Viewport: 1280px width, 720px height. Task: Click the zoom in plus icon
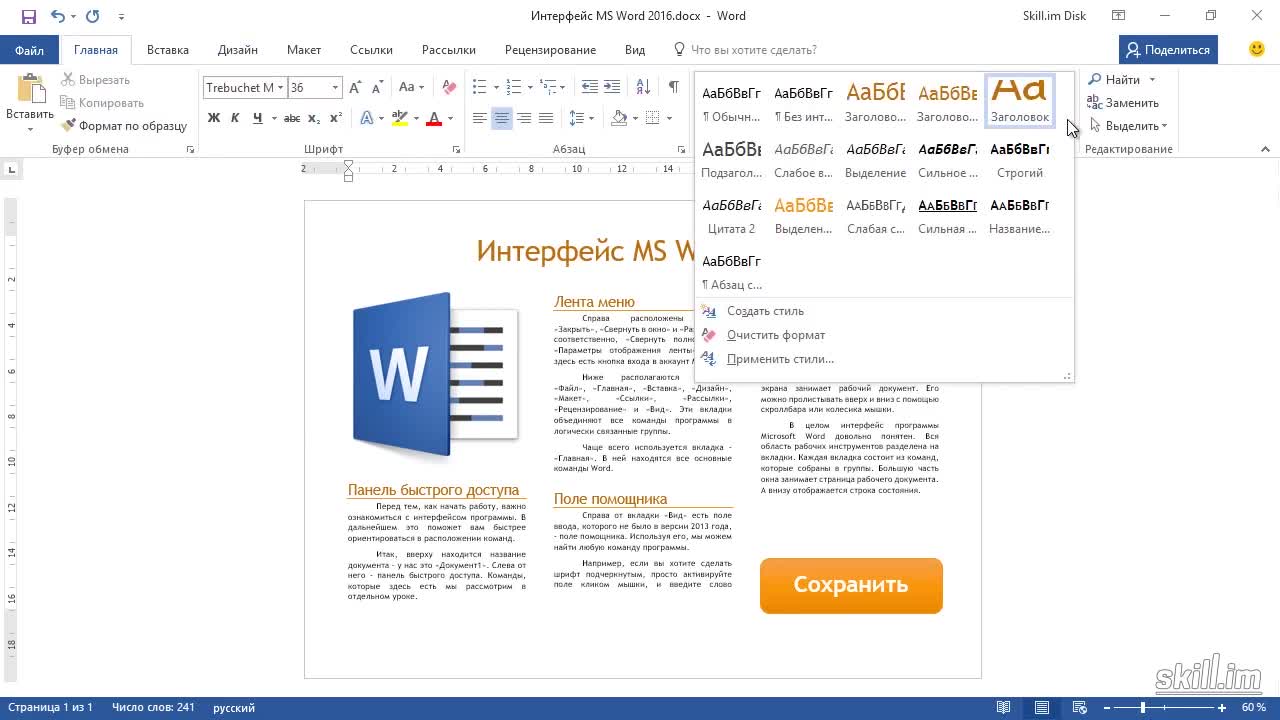click(x=1221, y=707)
